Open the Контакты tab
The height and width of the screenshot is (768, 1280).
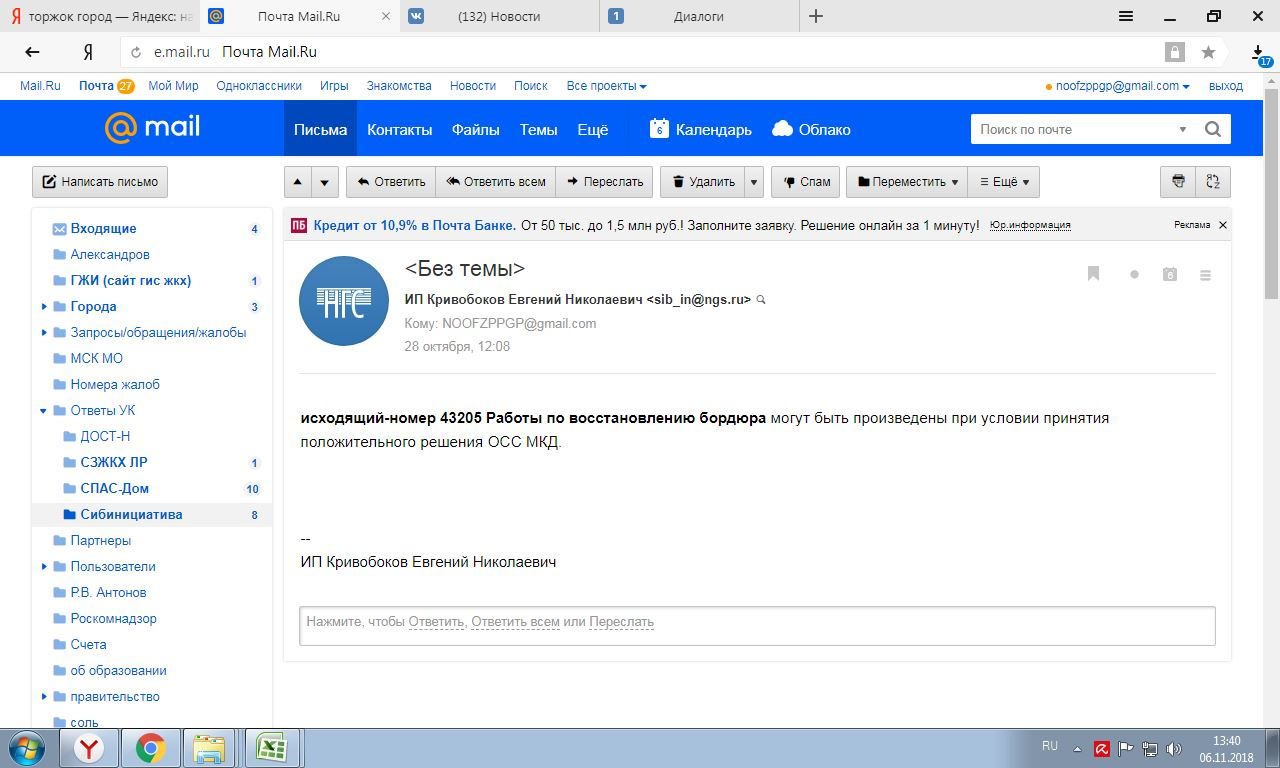tap(399, 129)
